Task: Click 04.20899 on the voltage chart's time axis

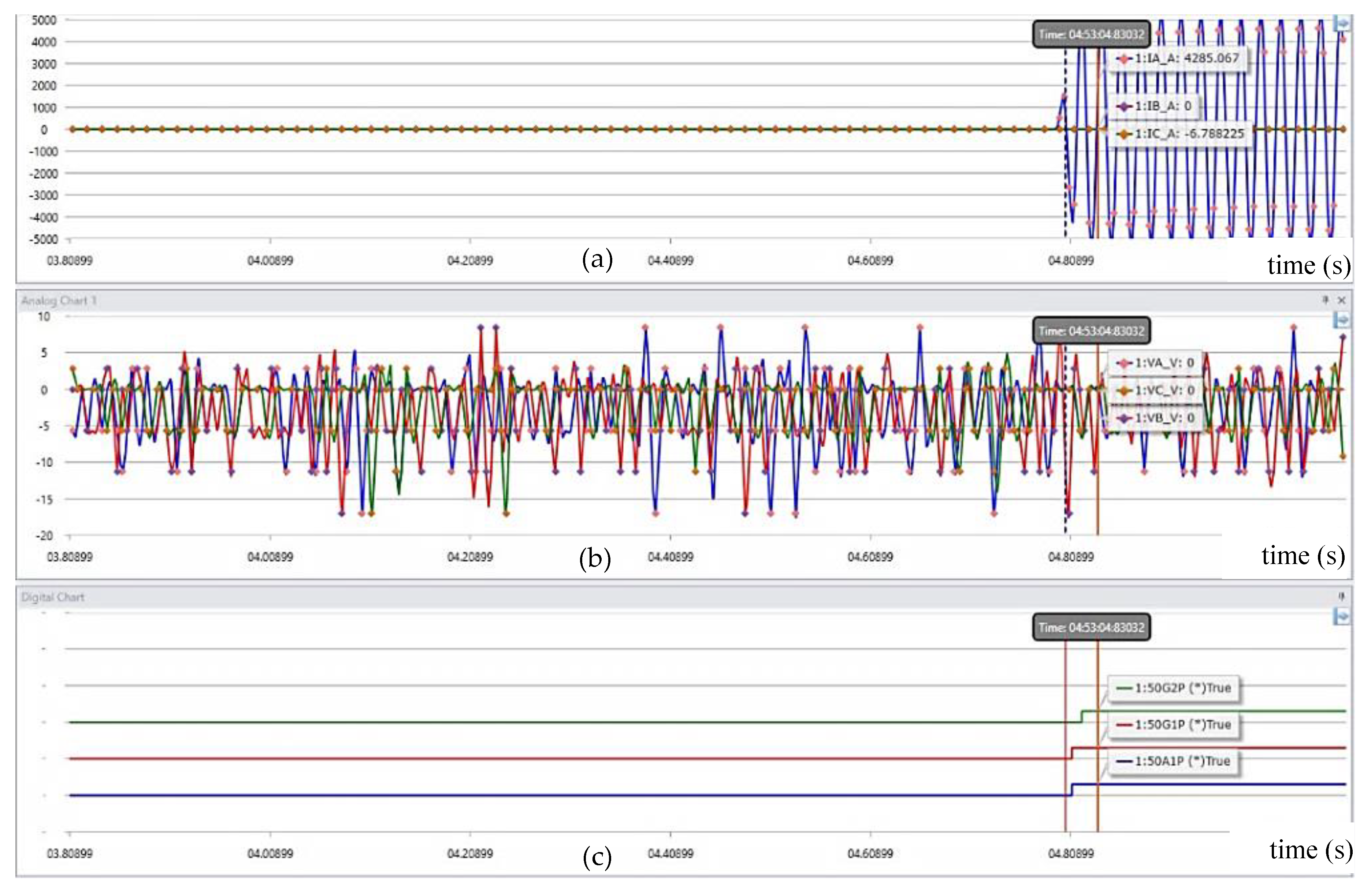Action: pos(470,557)
